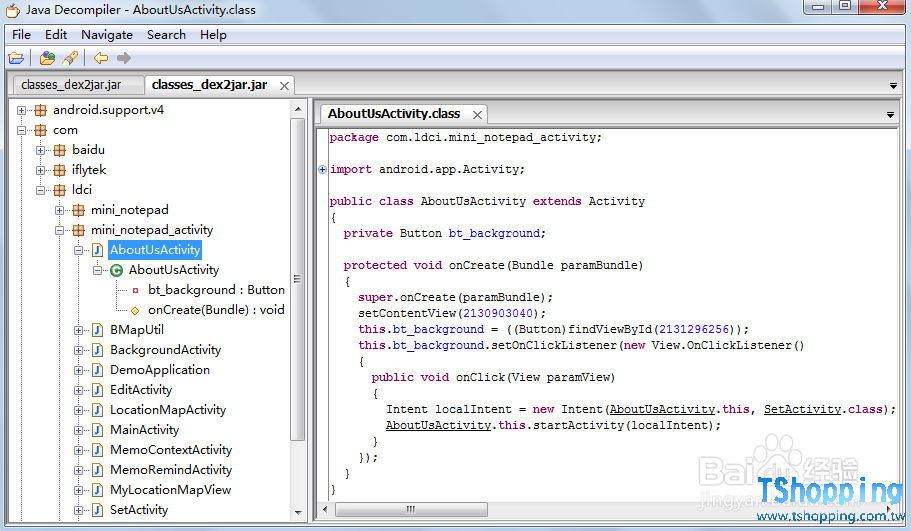Switch to the first classes_dex2jar.jar tab

coord(71,85)
